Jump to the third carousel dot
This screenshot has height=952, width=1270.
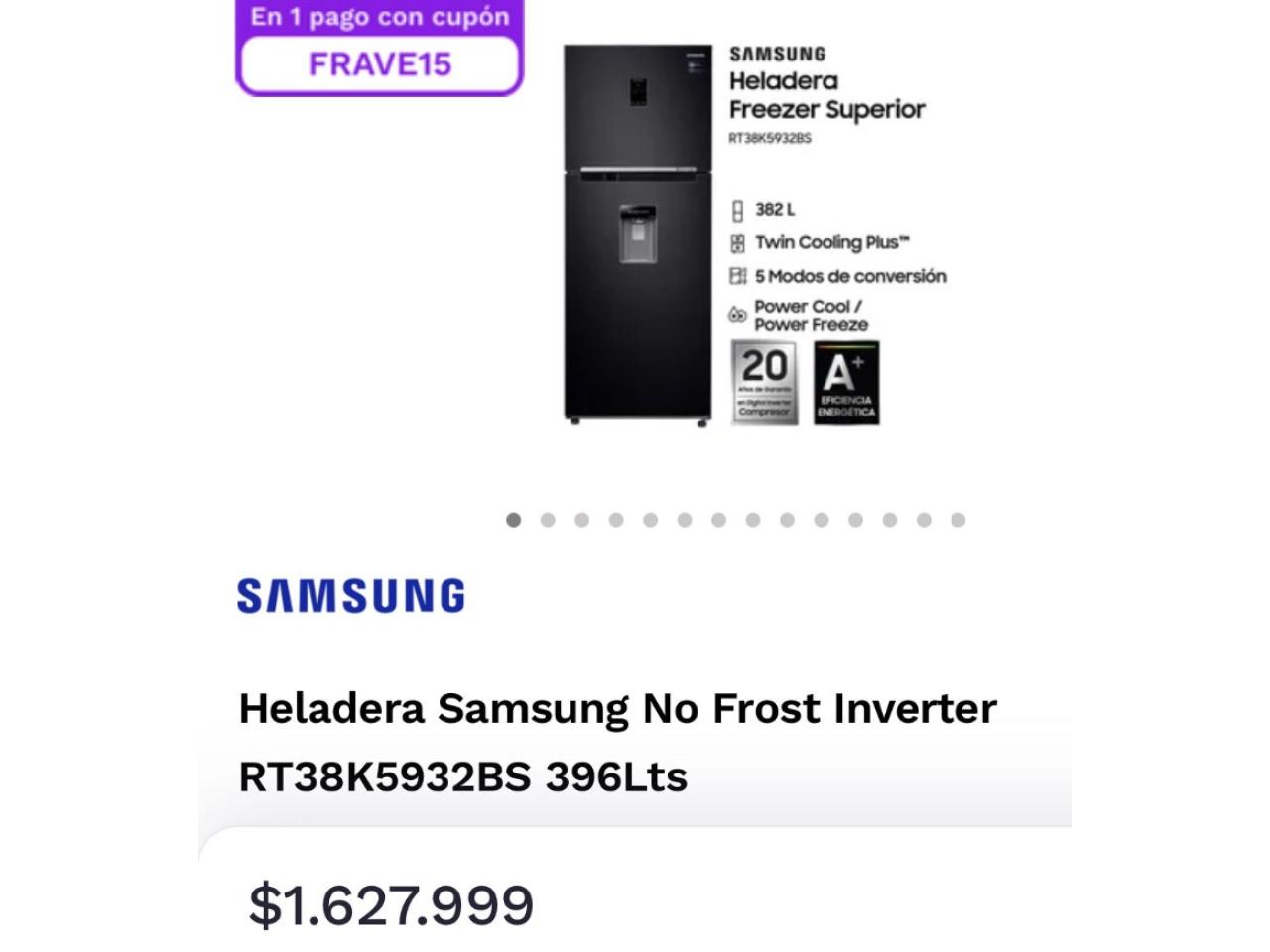tap(581, 520)
